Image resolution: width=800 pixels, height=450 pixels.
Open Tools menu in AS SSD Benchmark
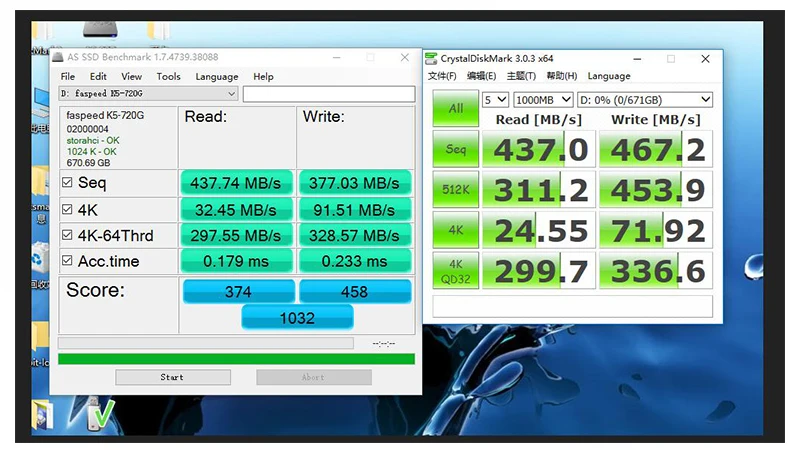[x=168, y=77]
